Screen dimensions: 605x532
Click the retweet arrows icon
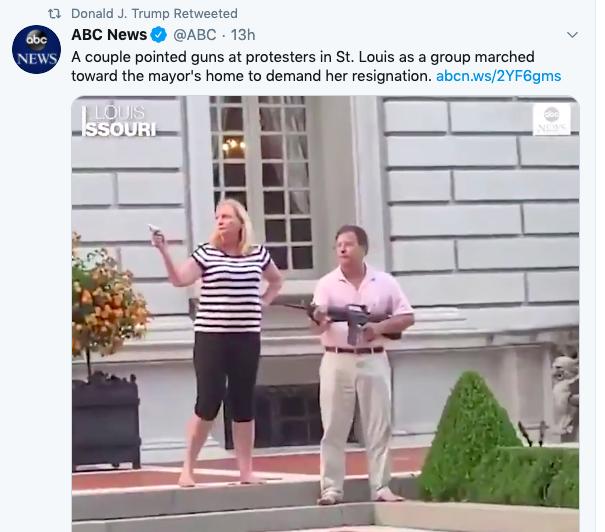click(54, 14)
